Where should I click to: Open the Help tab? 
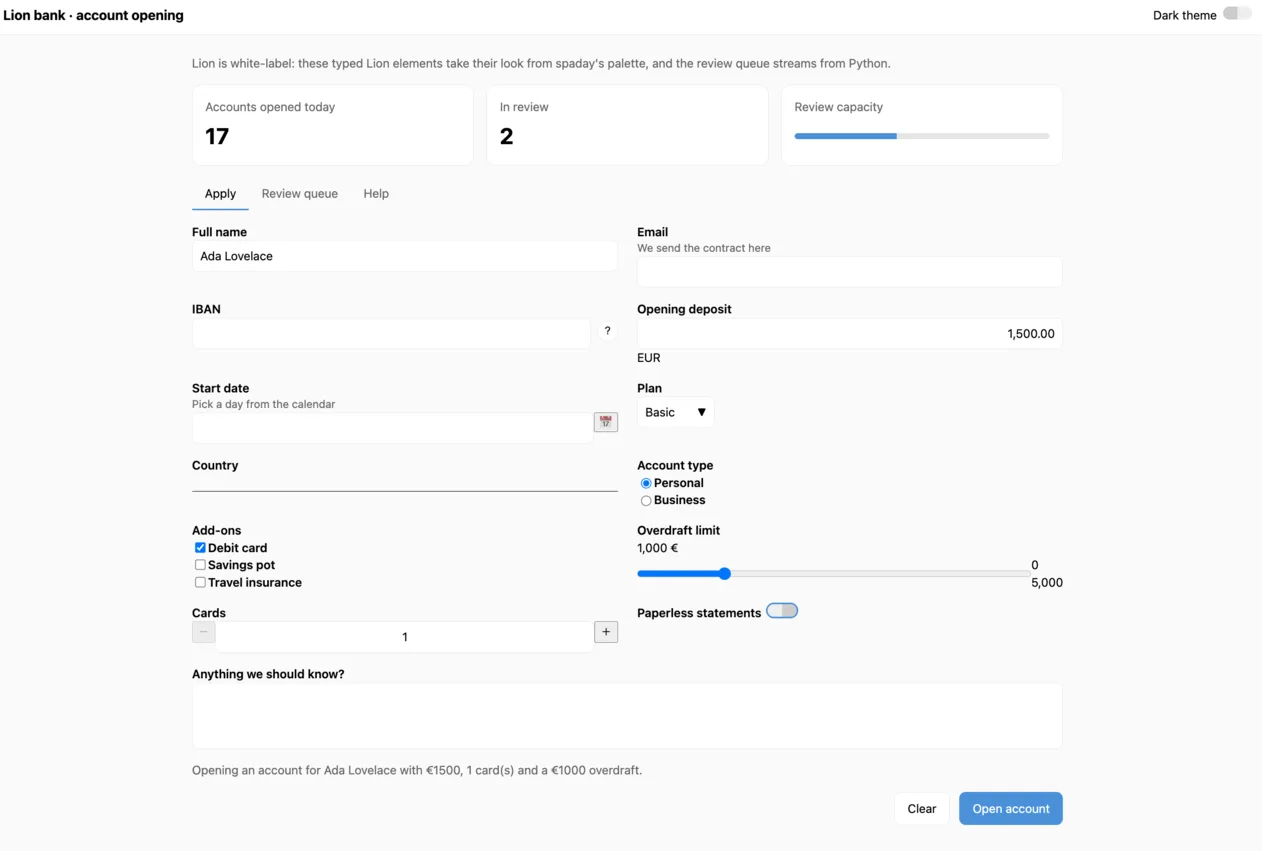[x=376, y=194]
